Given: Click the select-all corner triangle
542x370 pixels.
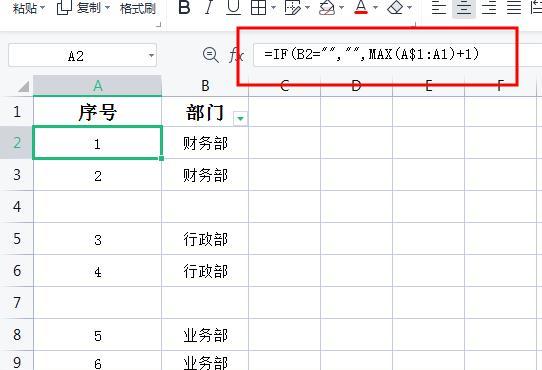Looking at the screenshot, I should 23,86.
